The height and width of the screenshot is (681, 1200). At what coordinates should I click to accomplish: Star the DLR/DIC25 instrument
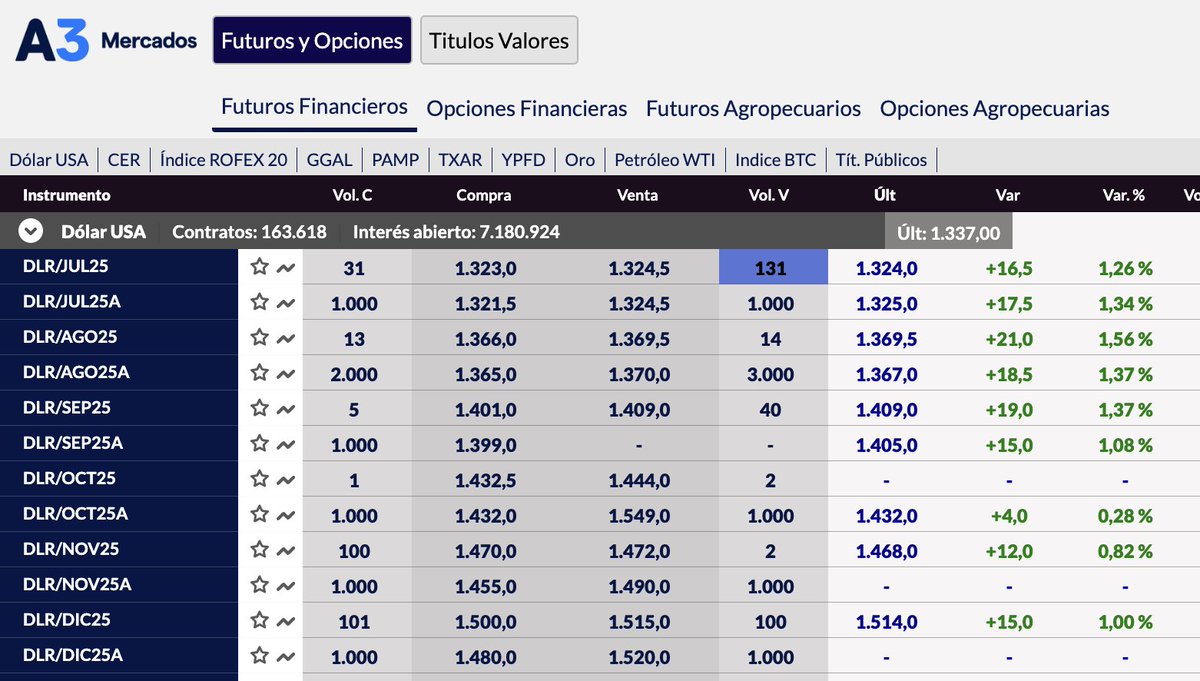260,620
